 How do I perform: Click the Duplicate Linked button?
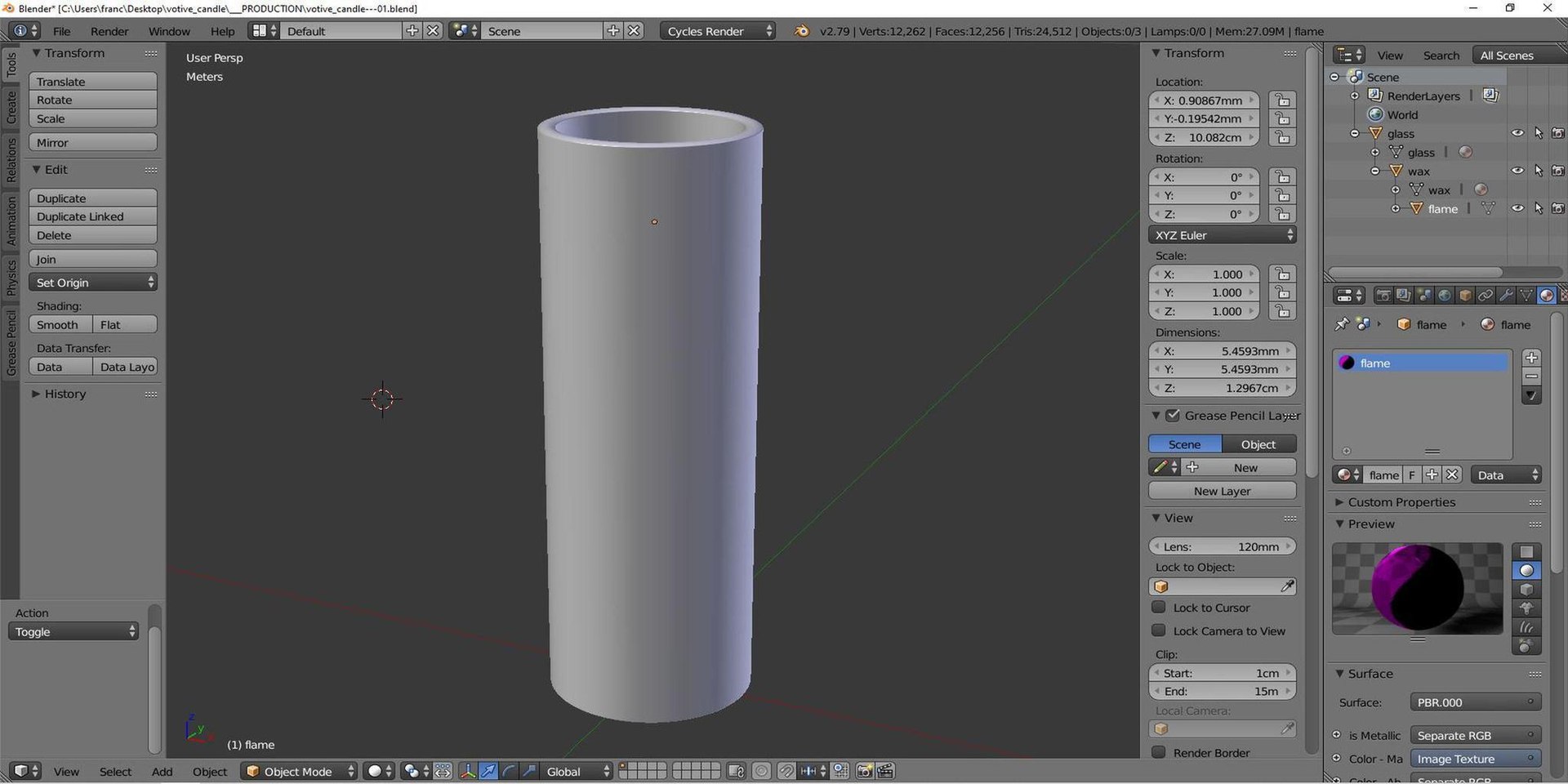point(93,216)
